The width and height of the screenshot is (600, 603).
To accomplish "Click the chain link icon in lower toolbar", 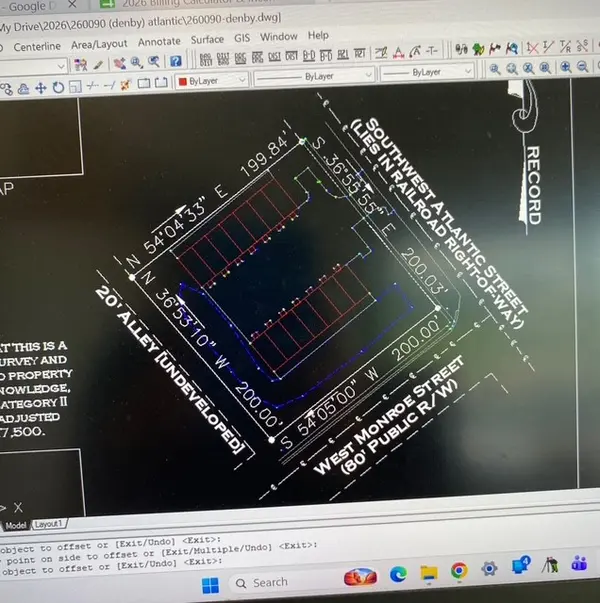I will pos(6,90).
